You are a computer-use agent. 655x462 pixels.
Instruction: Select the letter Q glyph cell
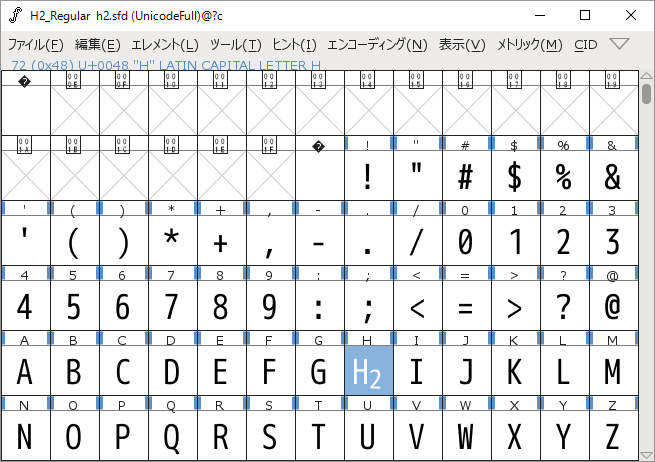[x=173, y=436]
